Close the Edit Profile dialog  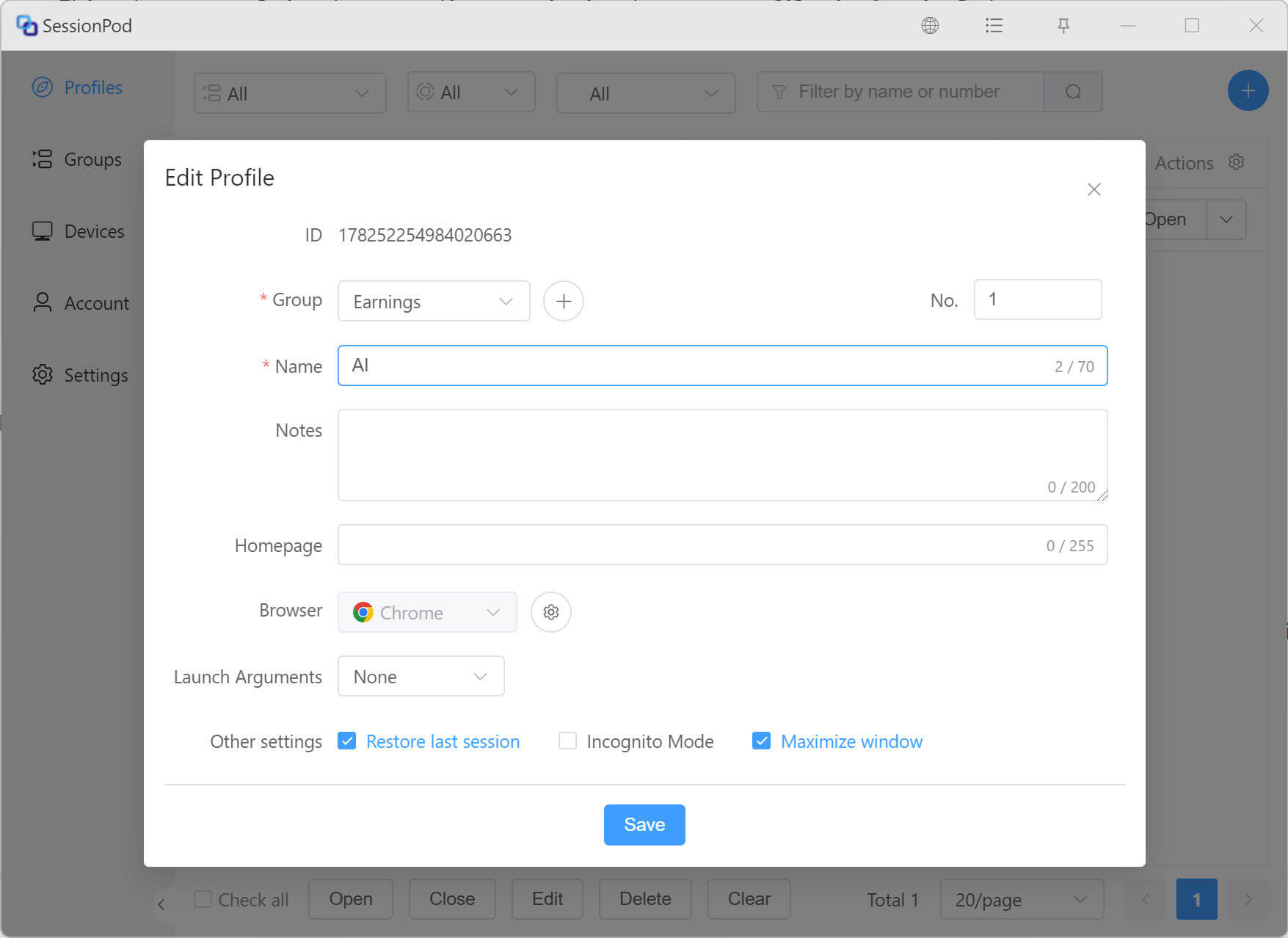pyautogui.click(x=1094, y=189)
